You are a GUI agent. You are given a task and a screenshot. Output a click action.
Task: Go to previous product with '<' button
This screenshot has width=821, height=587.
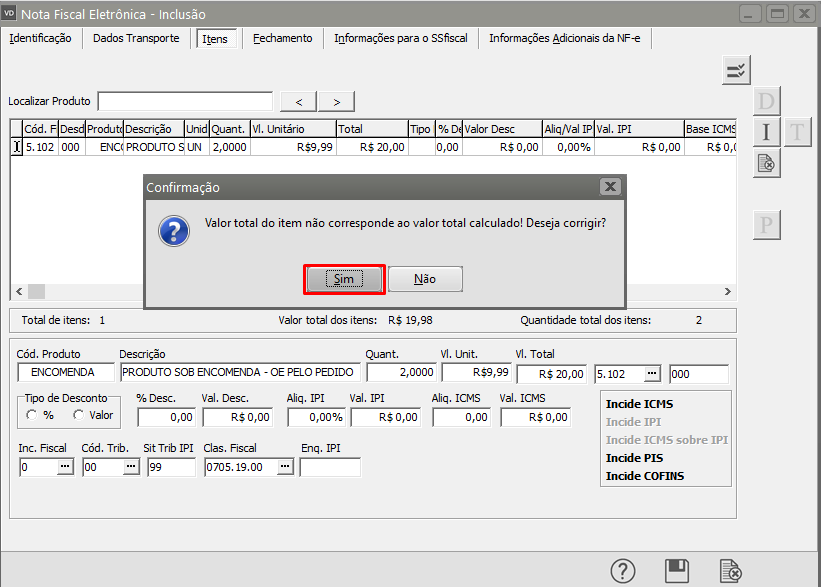(299, 102)
